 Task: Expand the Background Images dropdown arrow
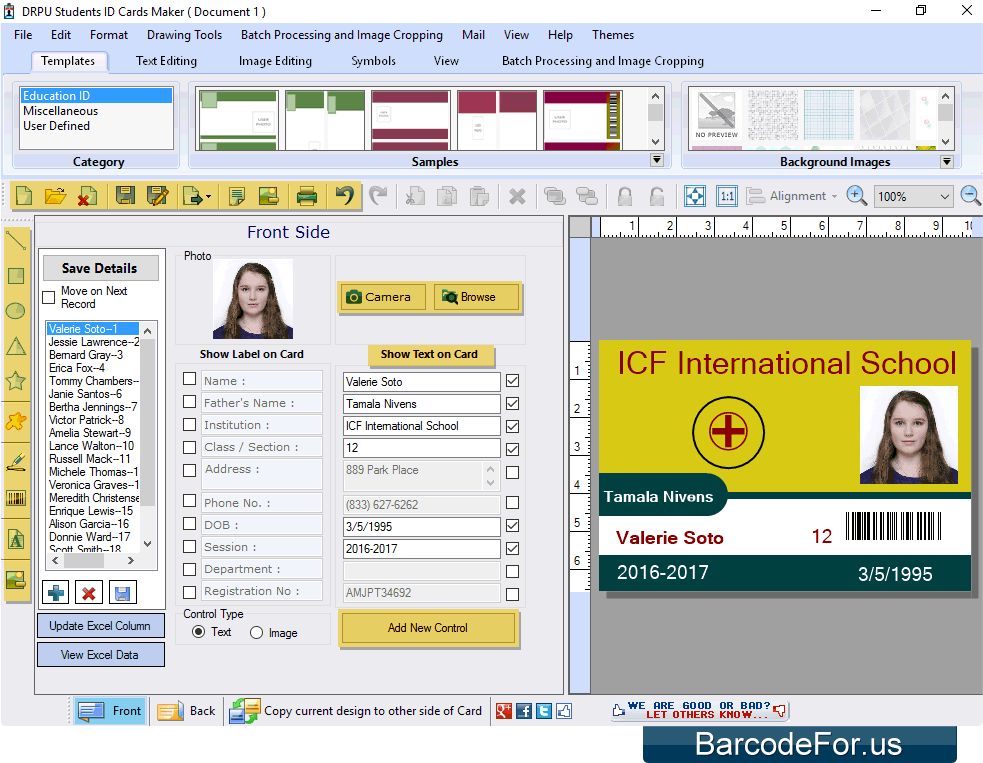(947, 162)
